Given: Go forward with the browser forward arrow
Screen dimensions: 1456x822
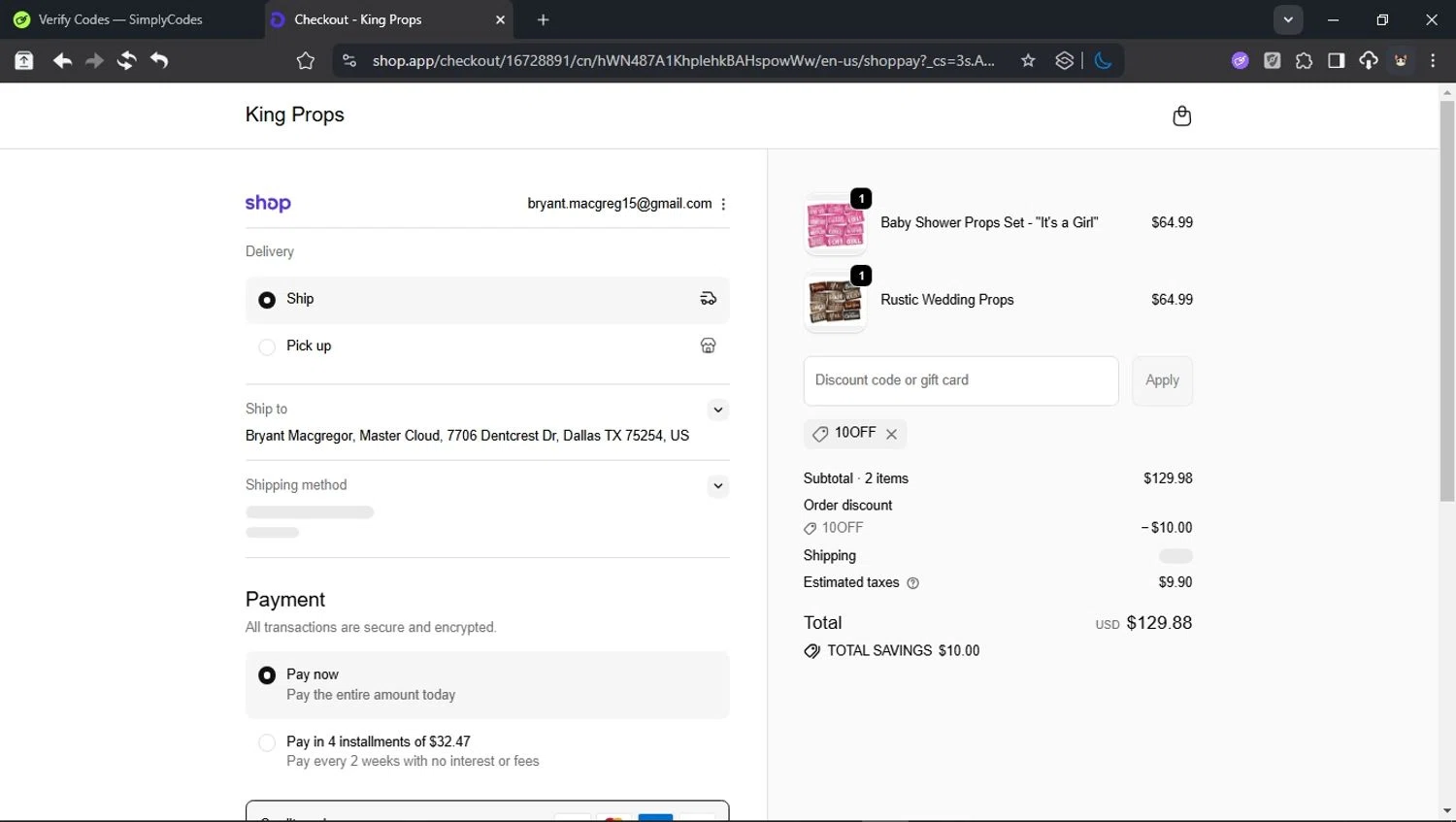Looking at the screenshot, I should coord(94,61).
